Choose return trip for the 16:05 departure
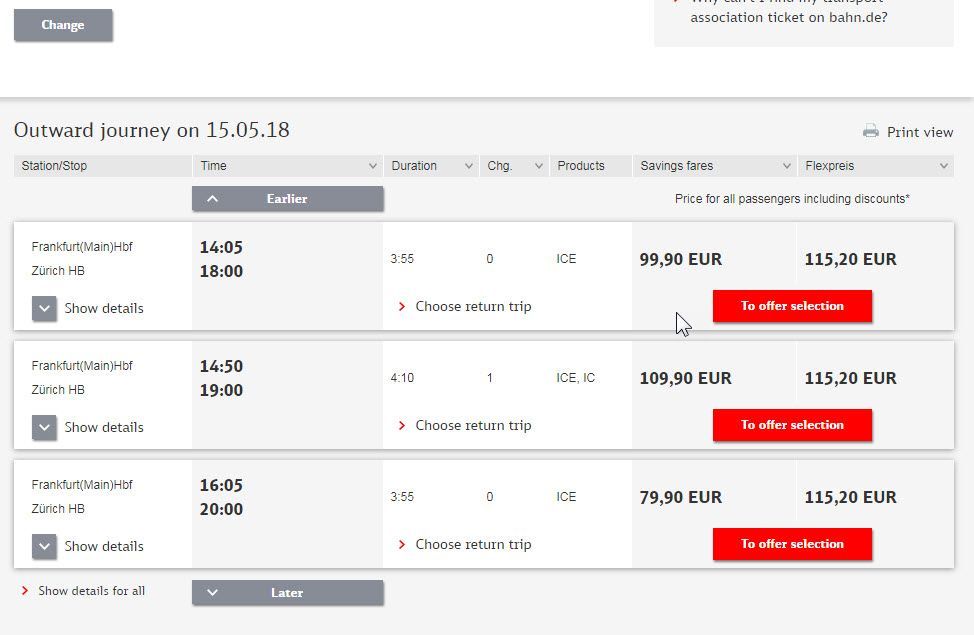 point(472,545)
